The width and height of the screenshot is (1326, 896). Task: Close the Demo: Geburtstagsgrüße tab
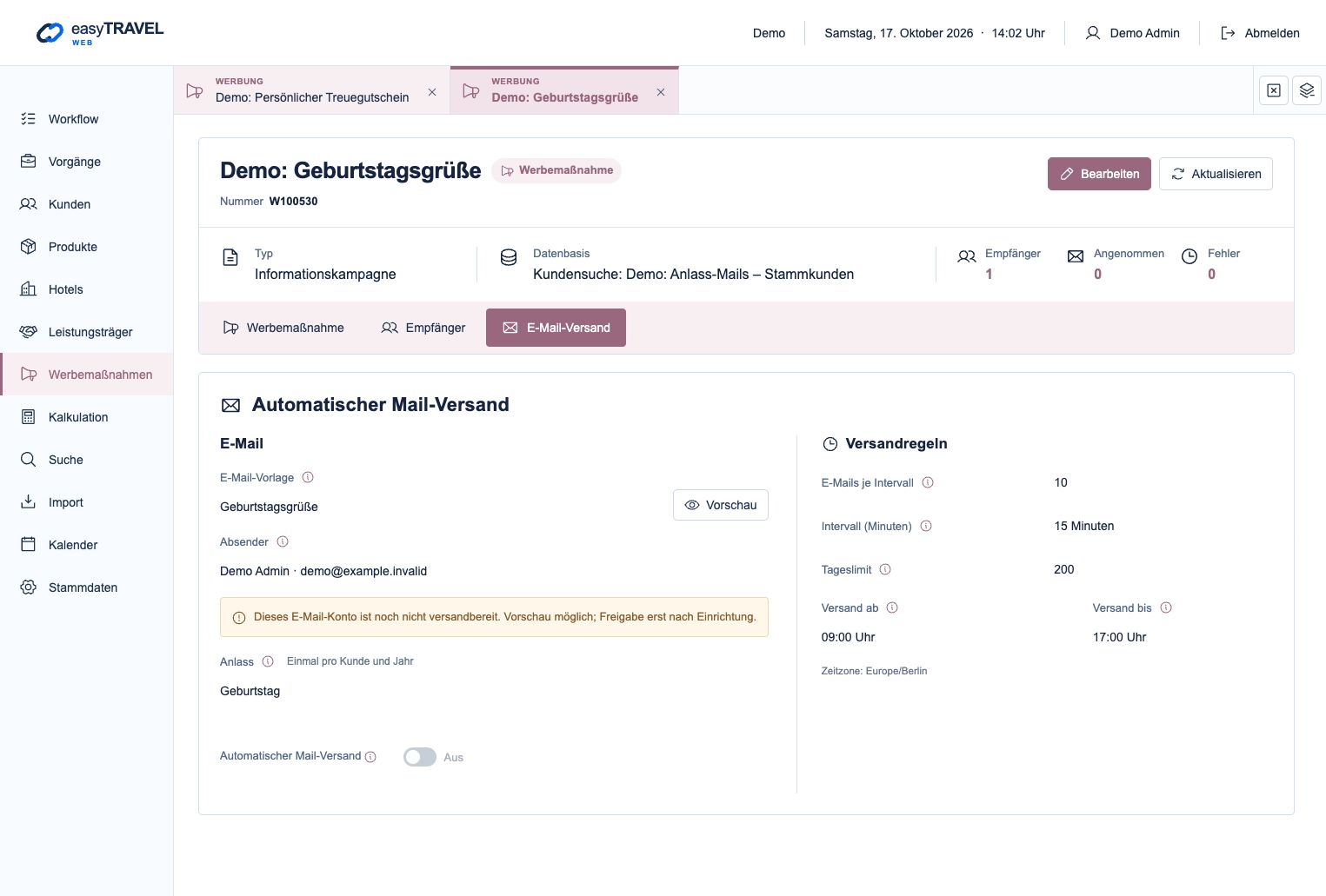coord(661,92)
